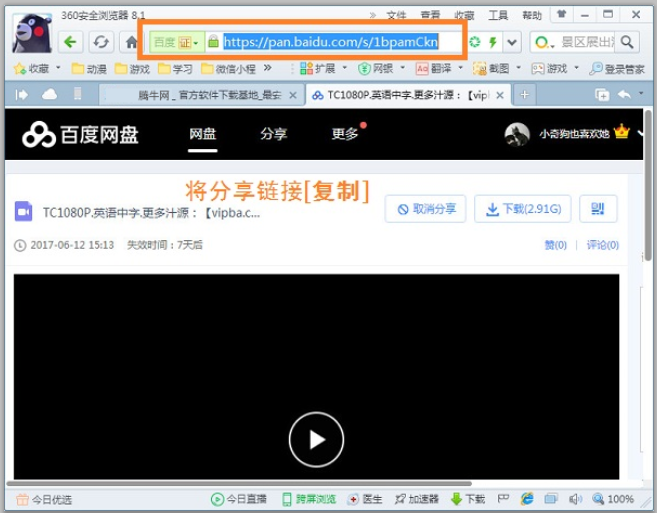Image resolution: width=657 pixels, height=513 pixels.
Task: Select the 分享 navigation tab
Action: 273,134
